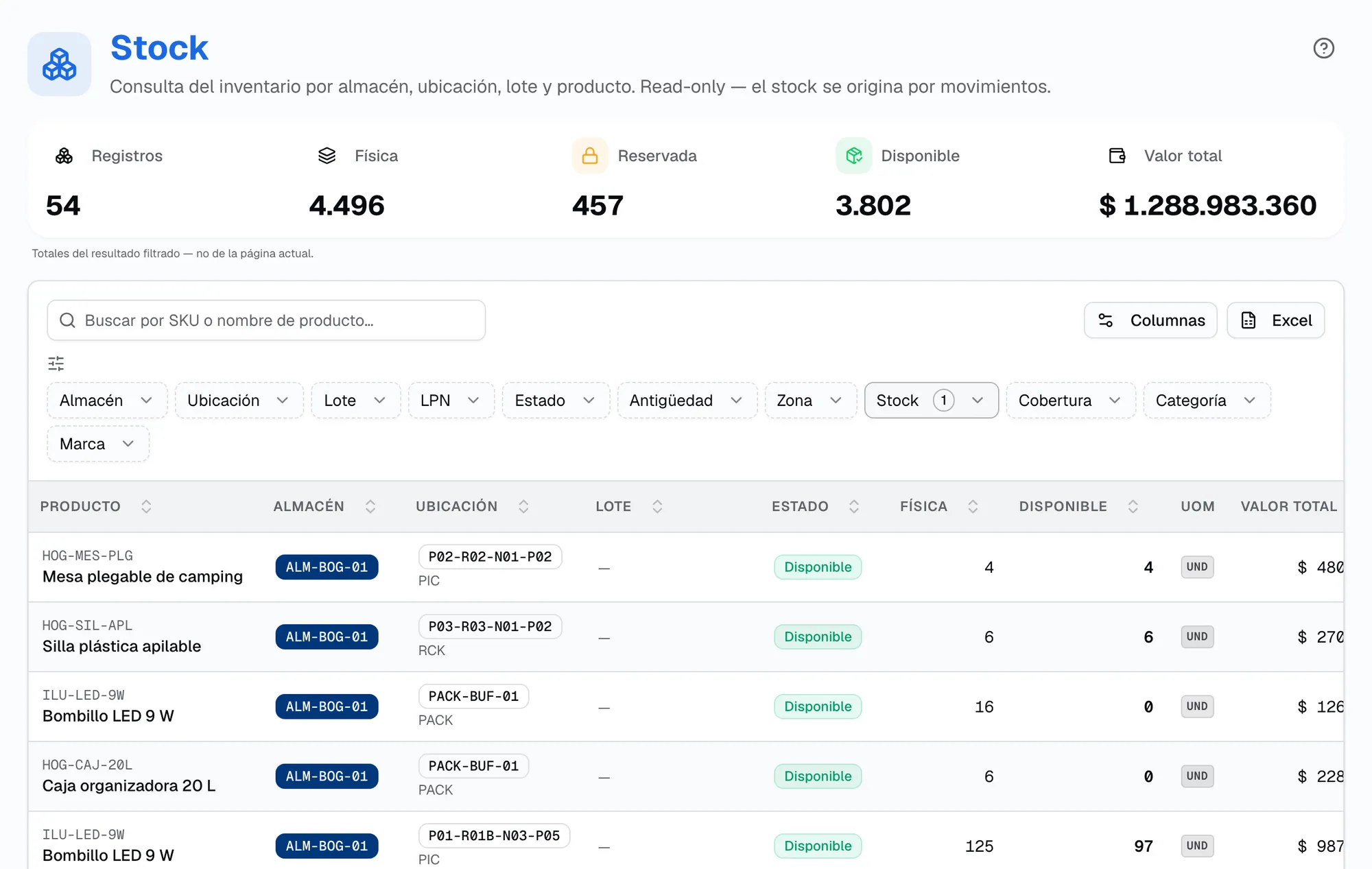Click the search magnifier icon

pyautogui.click(x=67, y=320)
